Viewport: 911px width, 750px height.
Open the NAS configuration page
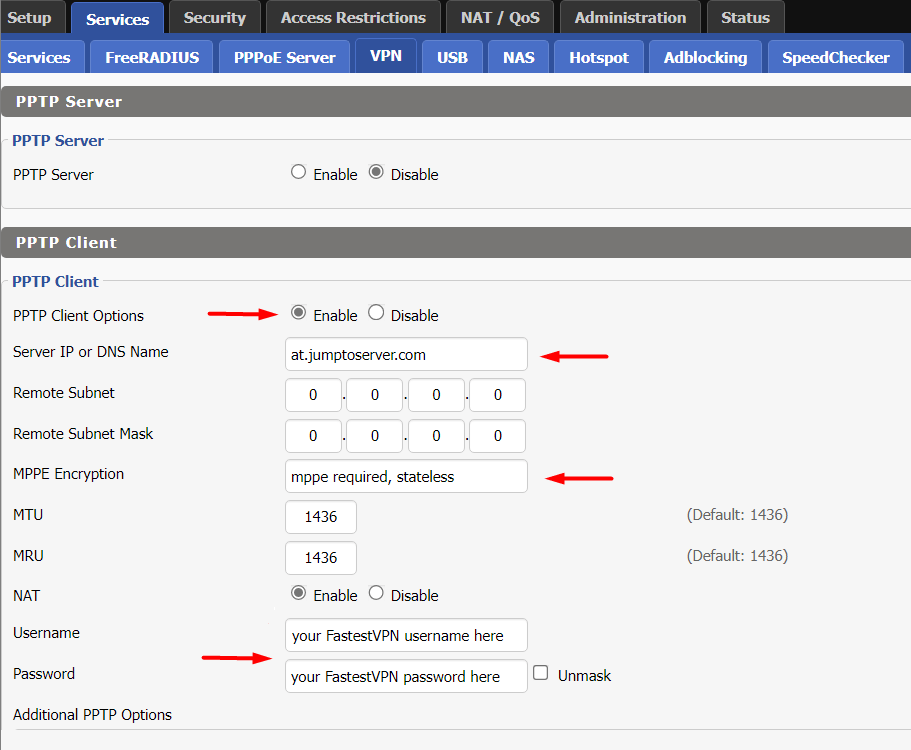pyautogui.click(x=518, y=57)
